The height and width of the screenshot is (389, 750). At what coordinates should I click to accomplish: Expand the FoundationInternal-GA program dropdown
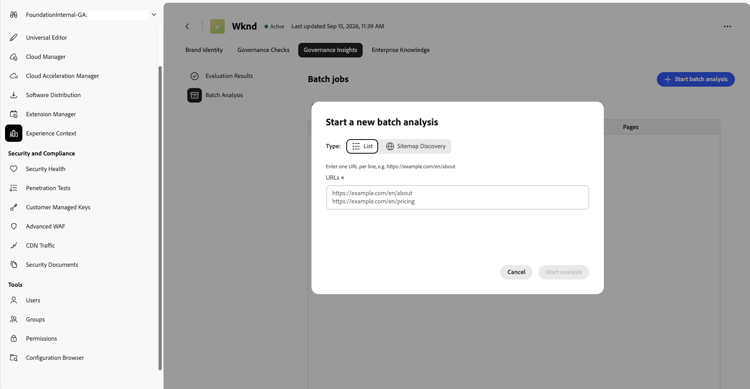click(x=154, y=15)
